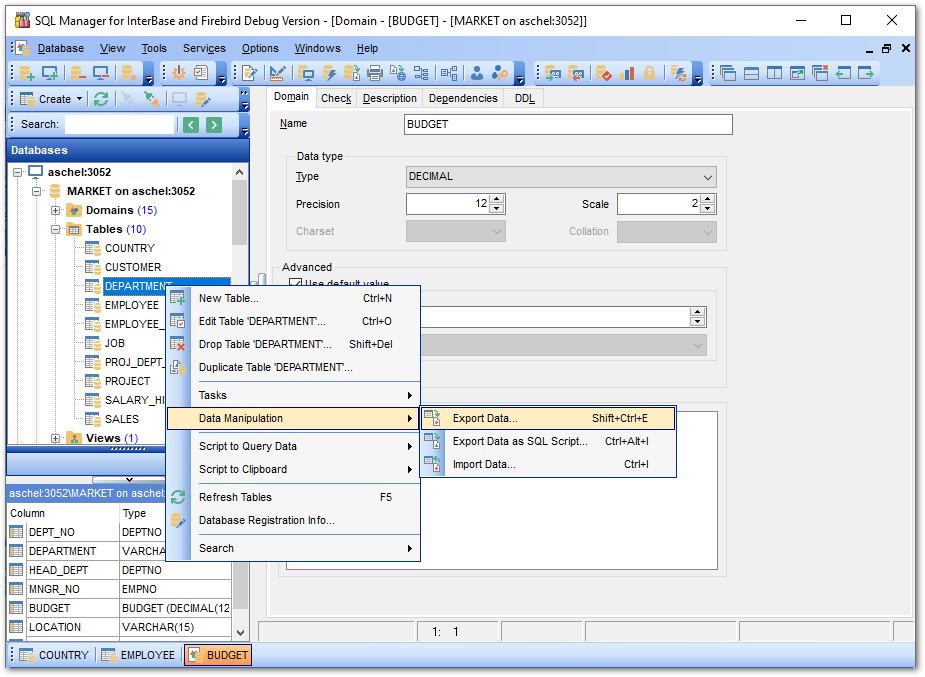Switch to the COUNTRY window tab at bottom
This screenshot has height=677, width=925.
point(53,655)
